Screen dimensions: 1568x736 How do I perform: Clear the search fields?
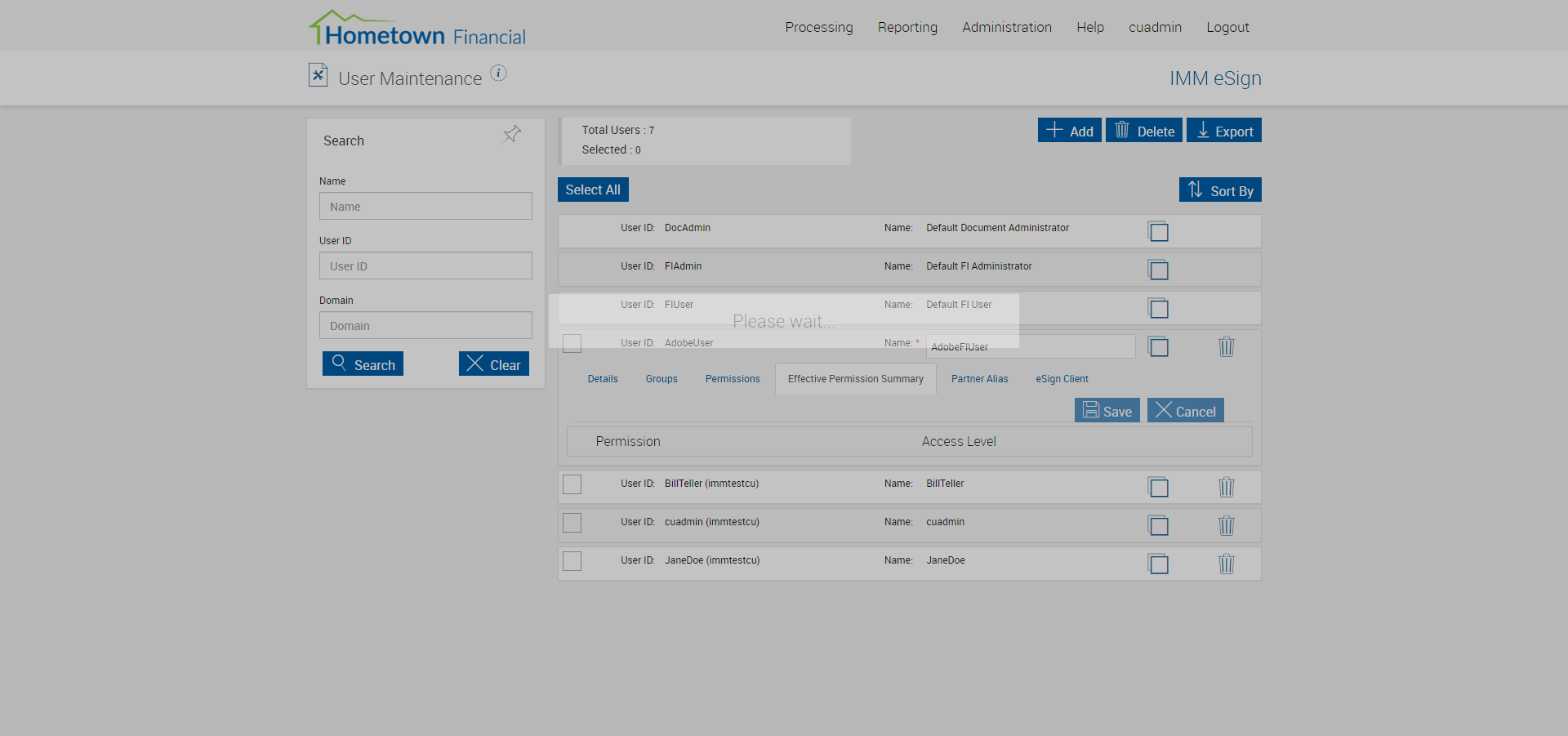click(x=494, y=364)
